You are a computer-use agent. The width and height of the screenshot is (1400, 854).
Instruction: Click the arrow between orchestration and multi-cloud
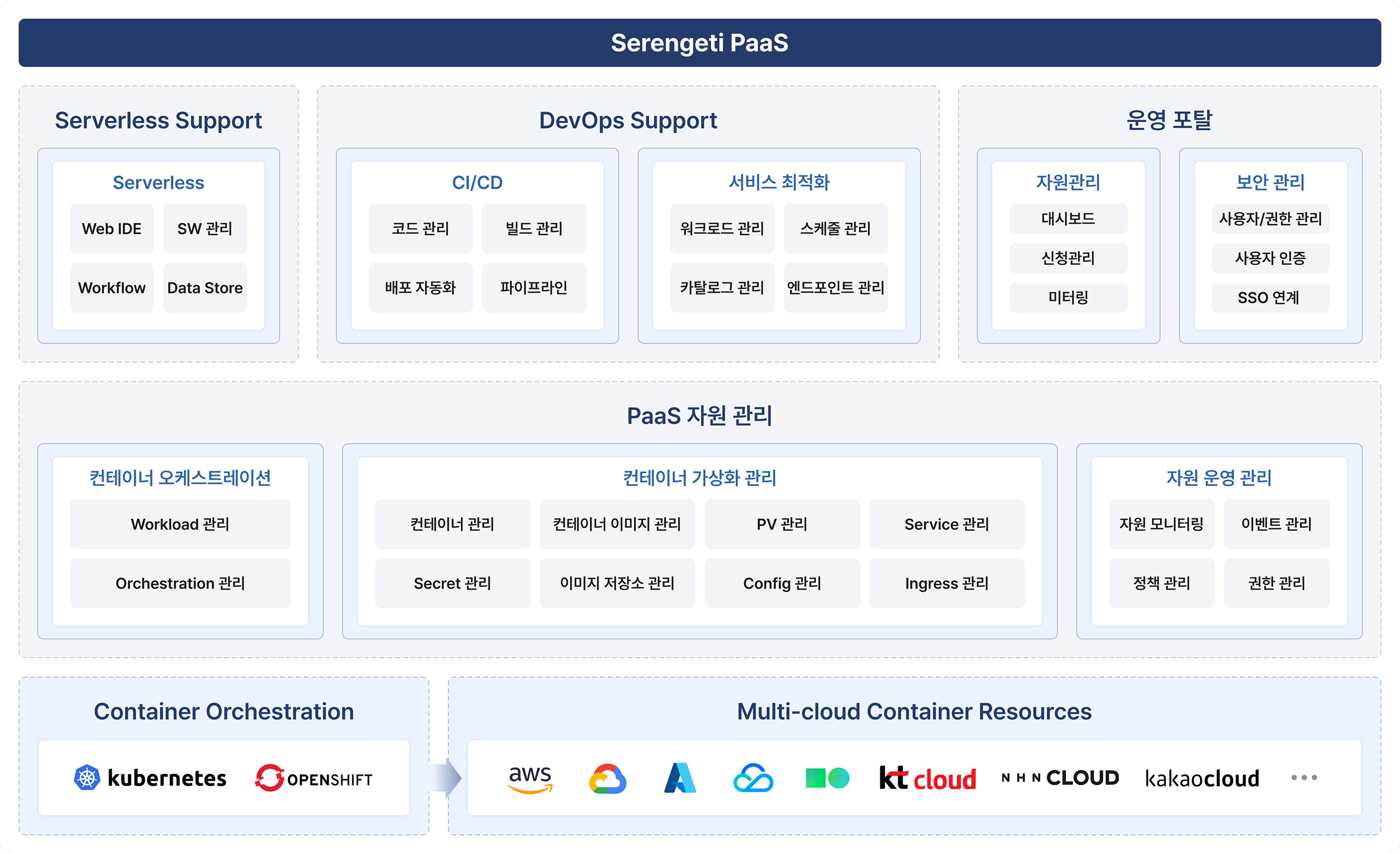[446, 778]
